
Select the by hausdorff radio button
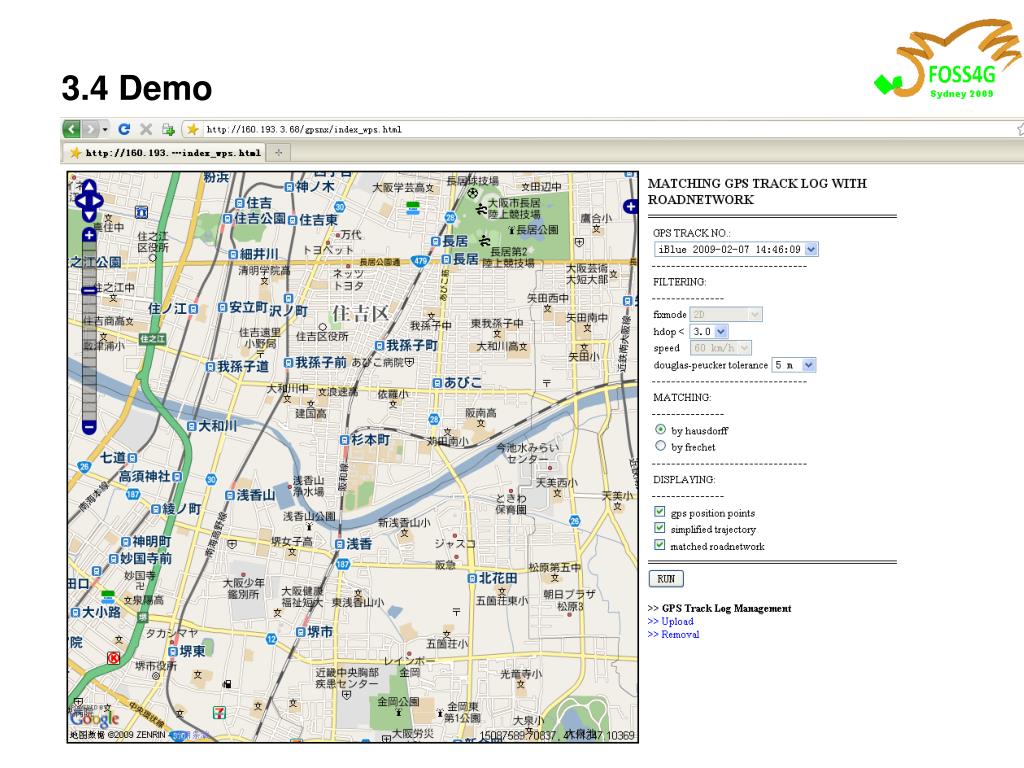click(x=660, y=429)
